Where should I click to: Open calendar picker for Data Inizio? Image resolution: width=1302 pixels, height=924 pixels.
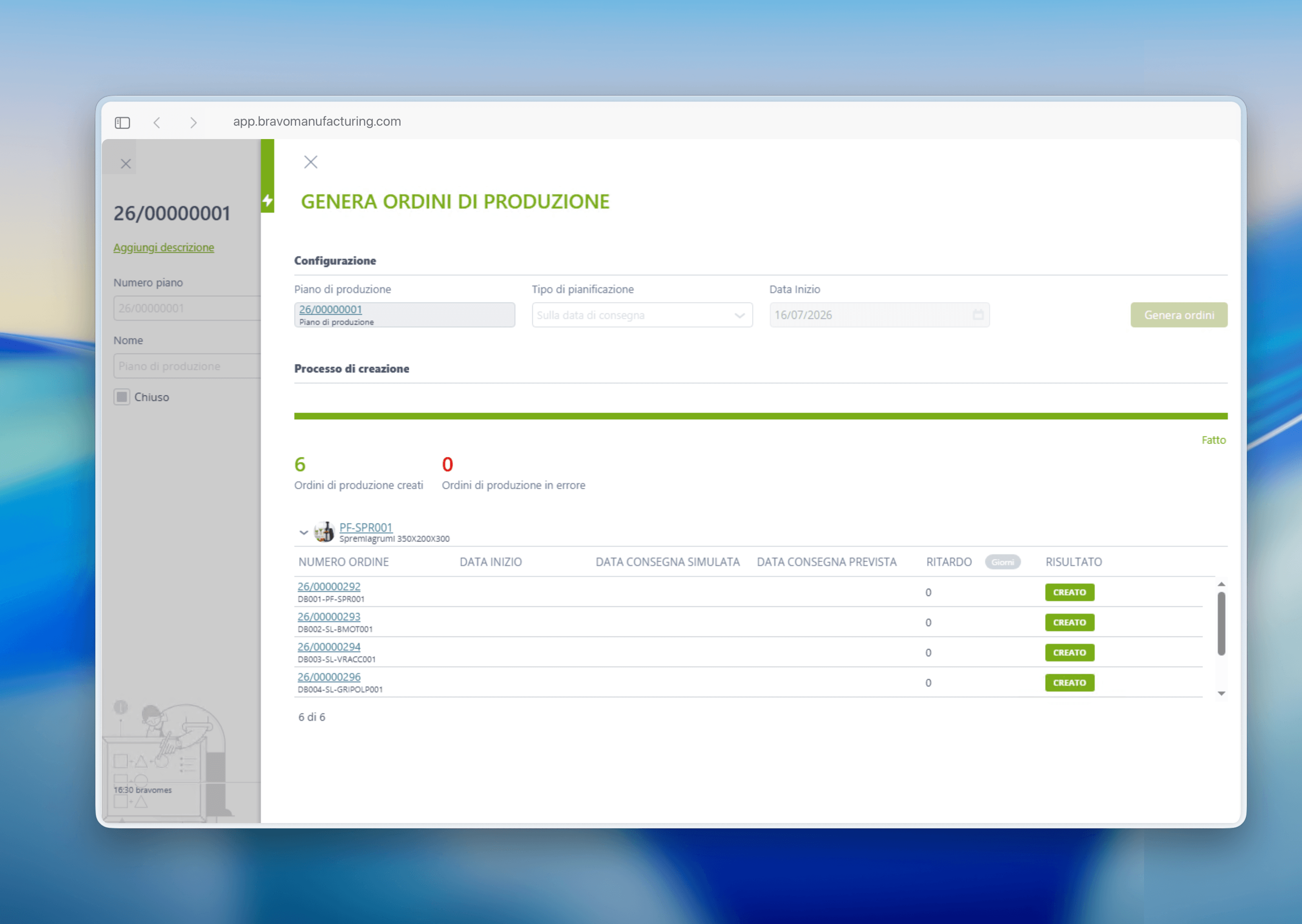[x=978, y=315]
